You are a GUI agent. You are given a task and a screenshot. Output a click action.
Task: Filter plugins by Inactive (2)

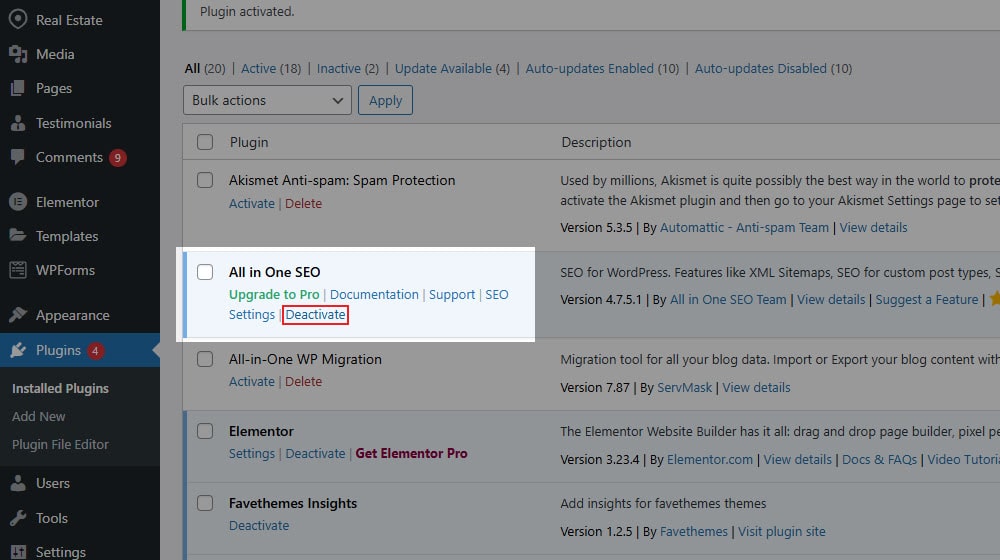348,68
